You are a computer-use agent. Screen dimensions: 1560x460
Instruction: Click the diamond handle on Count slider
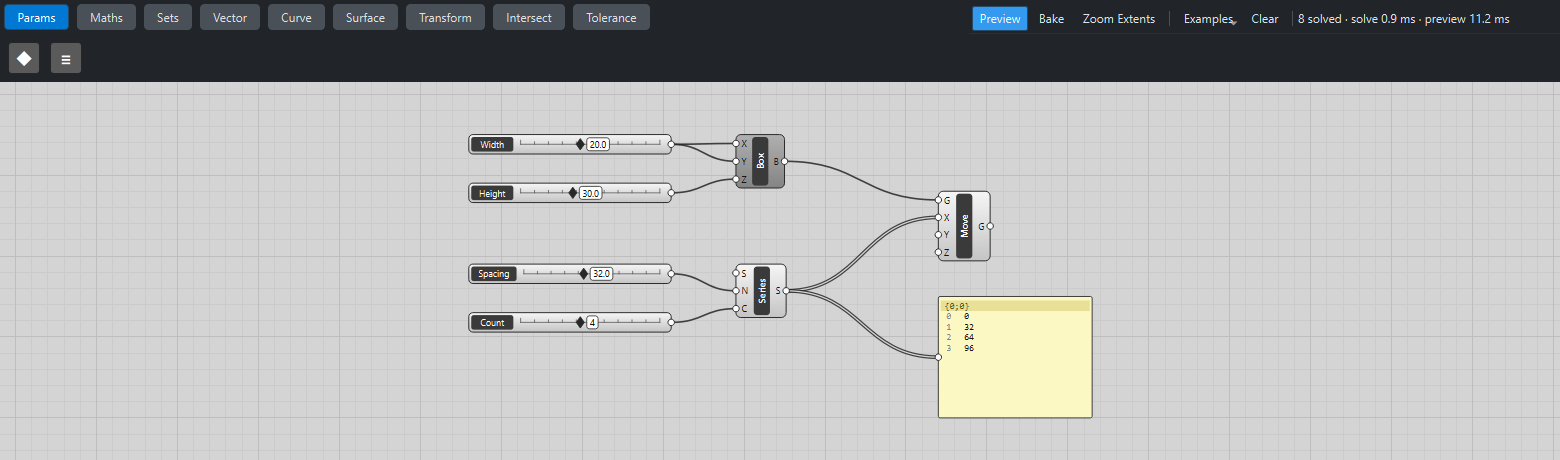tap(580, 322)
